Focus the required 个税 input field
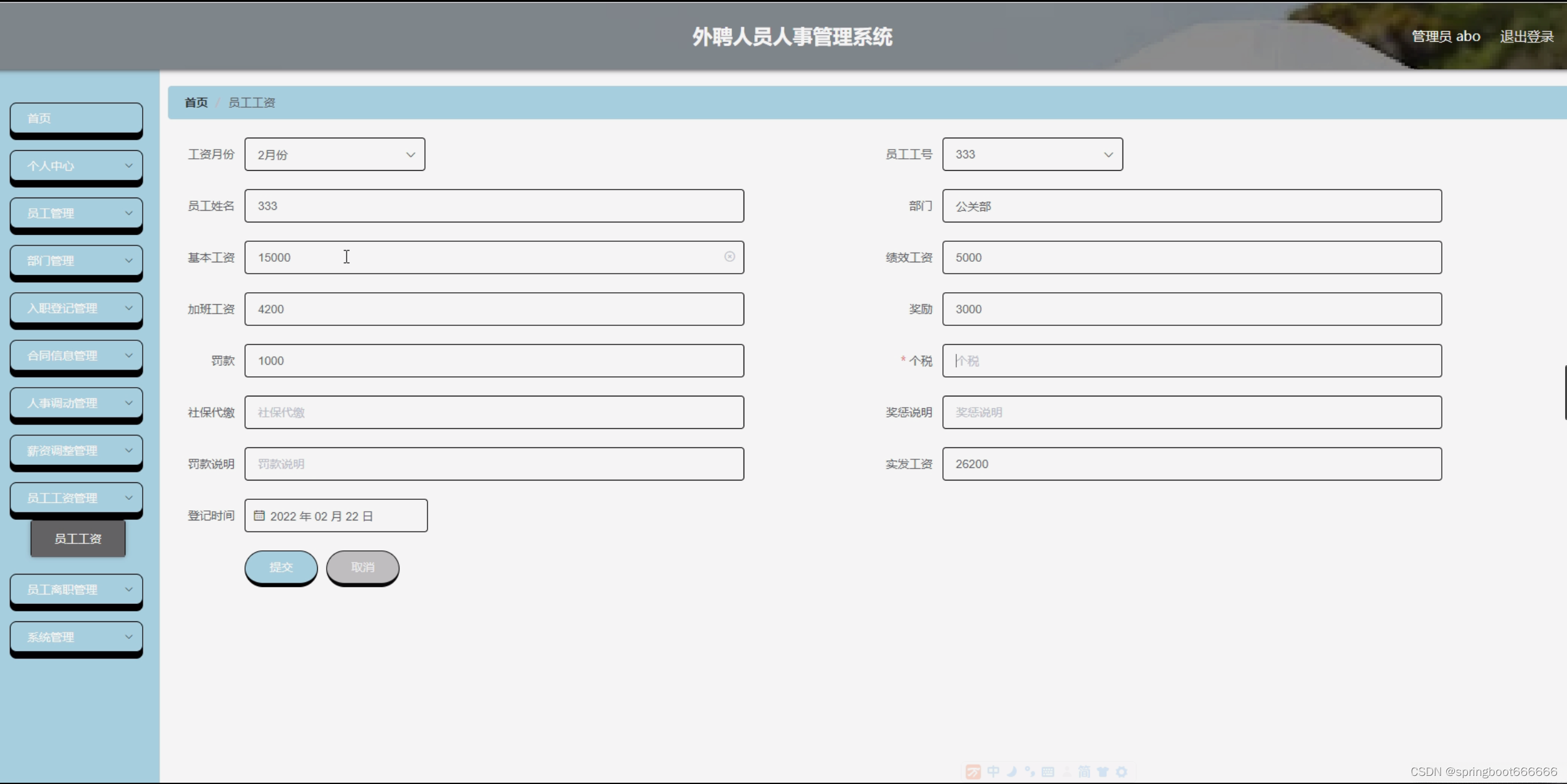Screen dimensions: 1567x784 point(1191,361)
